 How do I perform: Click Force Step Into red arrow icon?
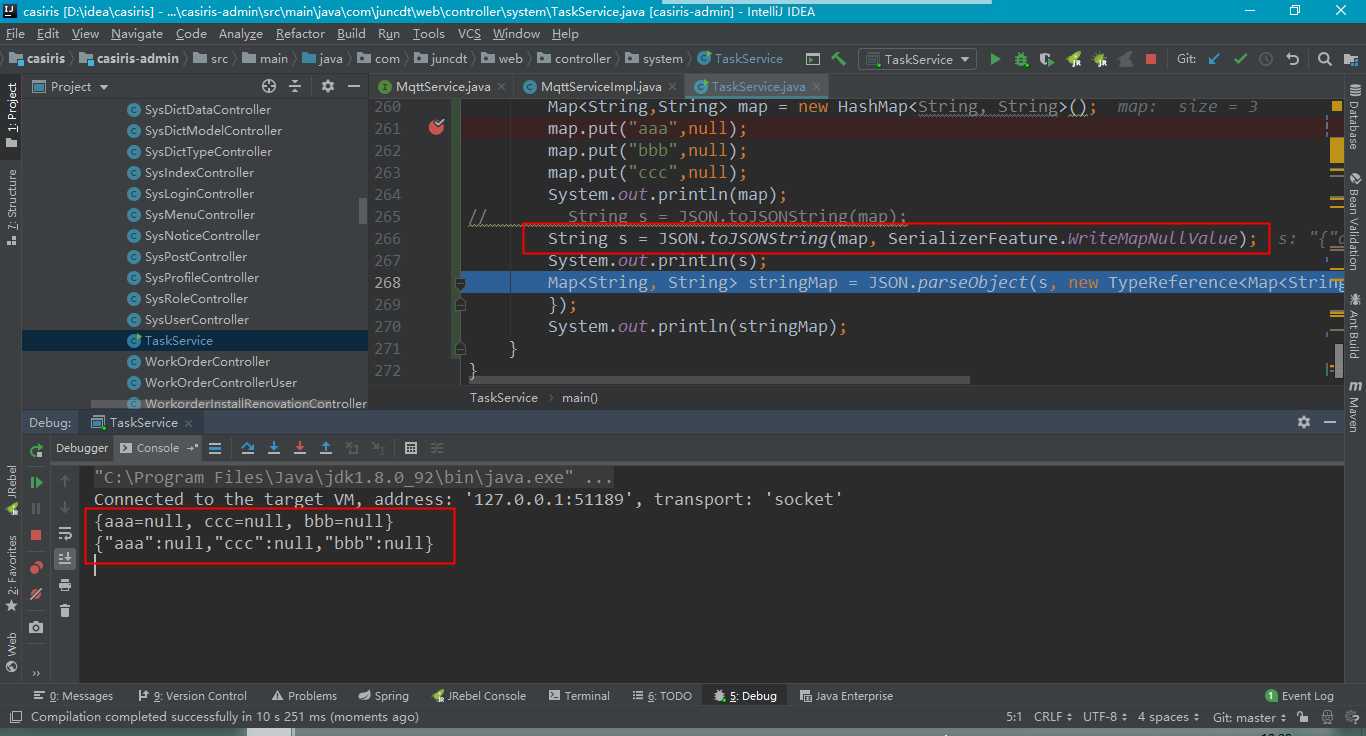tap(299, 448)
